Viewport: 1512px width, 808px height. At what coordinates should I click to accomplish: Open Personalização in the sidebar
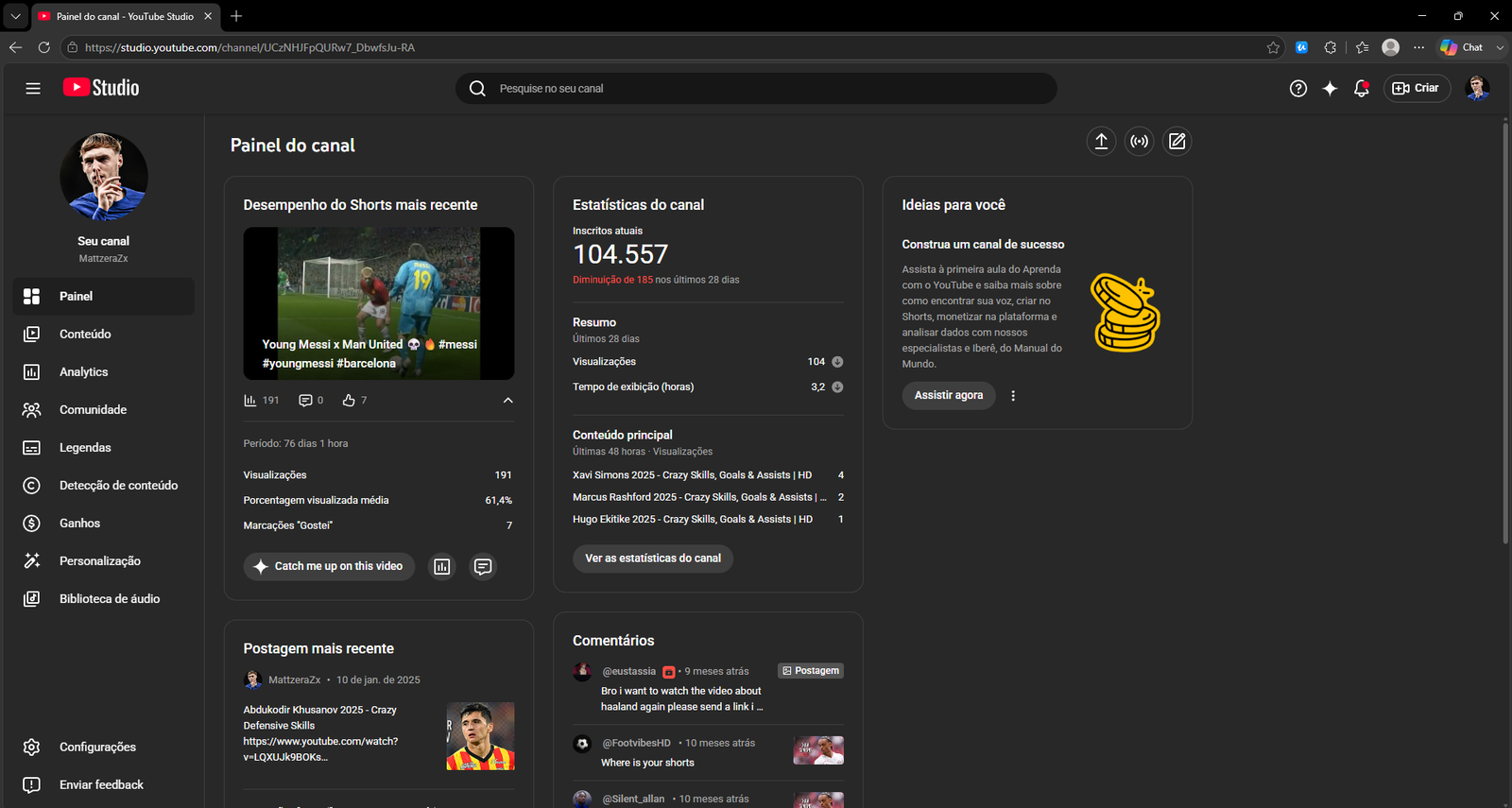pos(104,560)
